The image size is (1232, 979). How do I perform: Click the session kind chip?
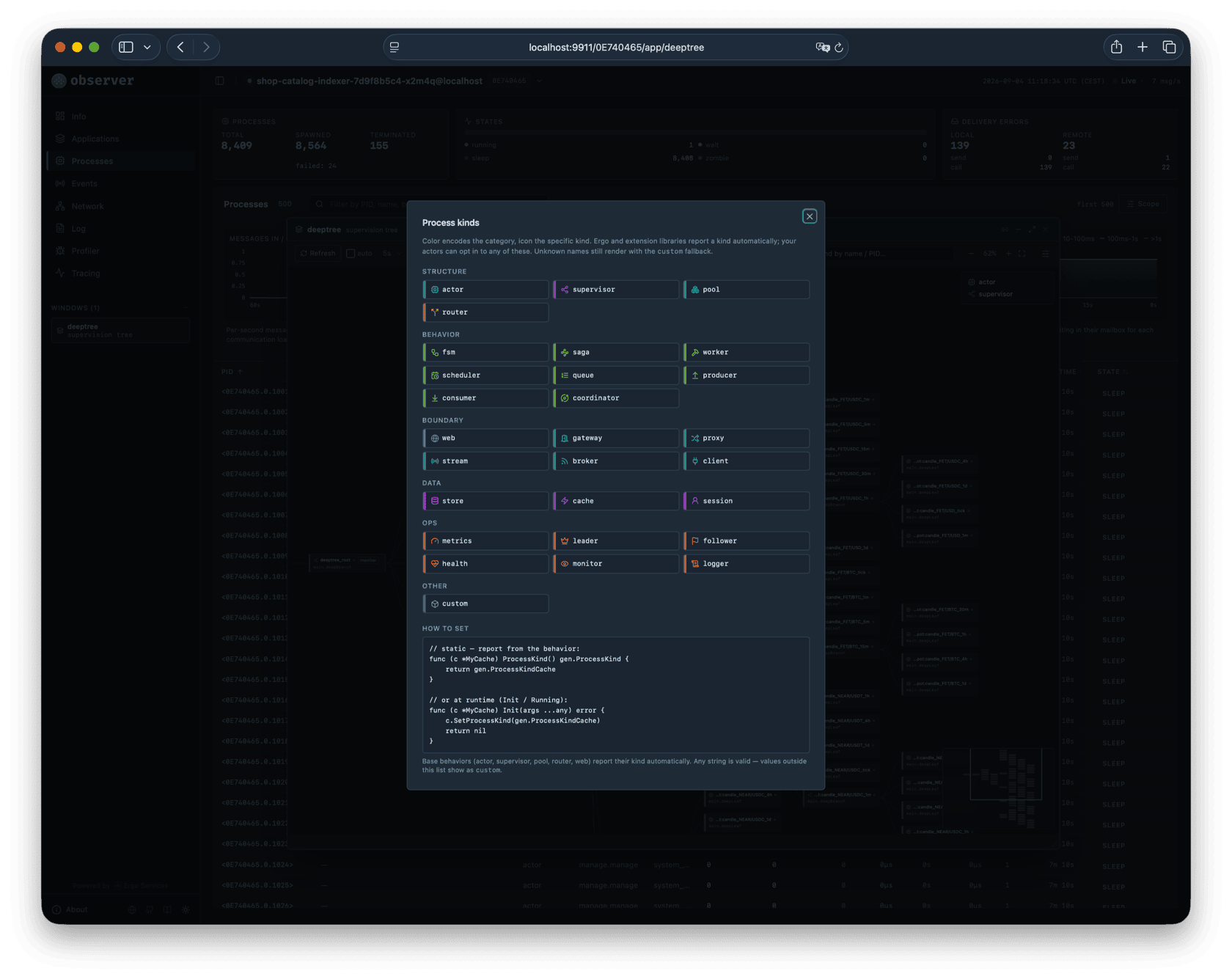747,502
